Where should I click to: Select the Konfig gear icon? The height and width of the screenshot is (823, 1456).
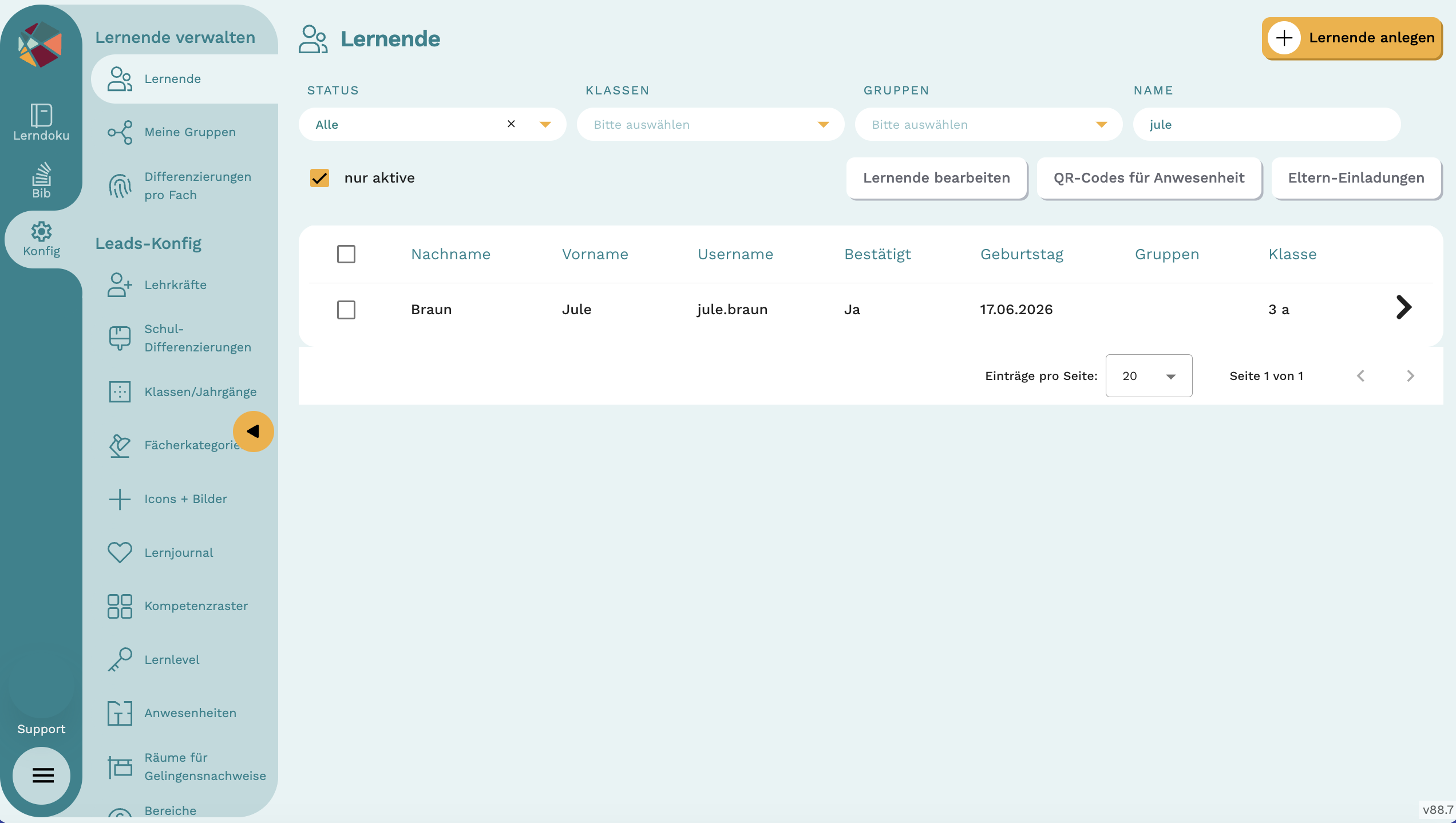pos(41,232)
